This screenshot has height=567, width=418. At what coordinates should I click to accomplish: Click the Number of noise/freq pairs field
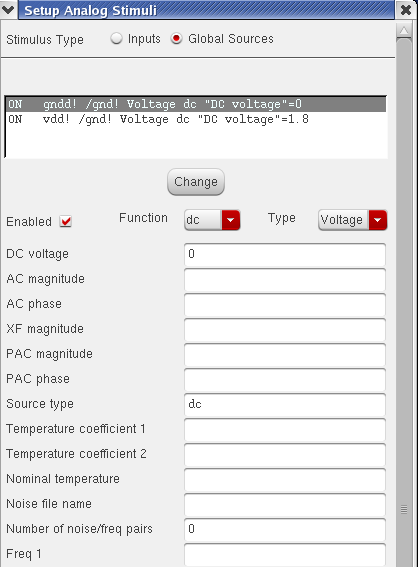(x=285, y=529)
